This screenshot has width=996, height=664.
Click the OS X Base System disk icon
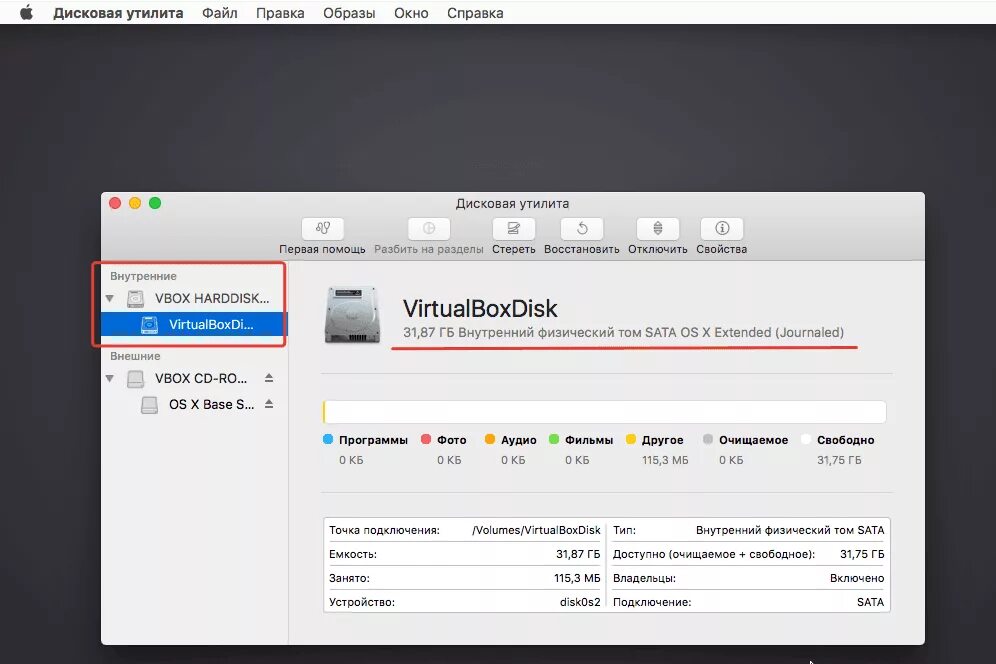pos(149,405)
